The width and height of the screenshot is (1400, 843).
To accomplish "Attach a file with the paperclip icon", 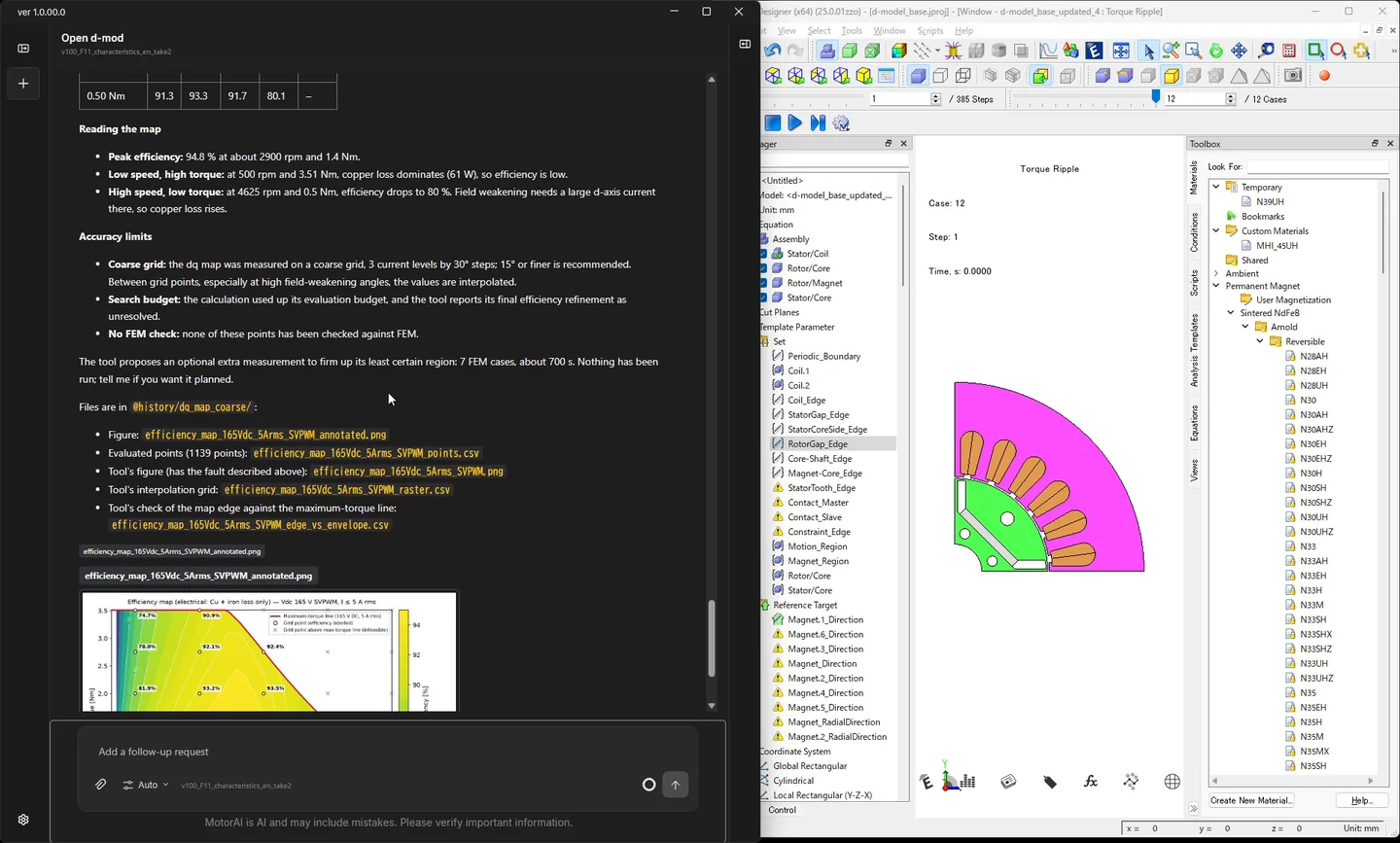I will click(x=100, y=785).
